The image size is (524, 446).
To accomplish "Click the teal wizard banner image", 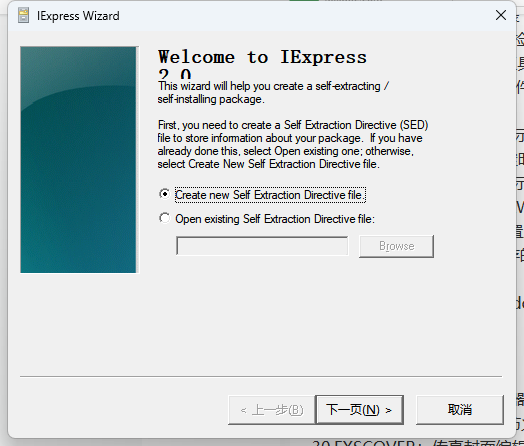I will (79, 160).
